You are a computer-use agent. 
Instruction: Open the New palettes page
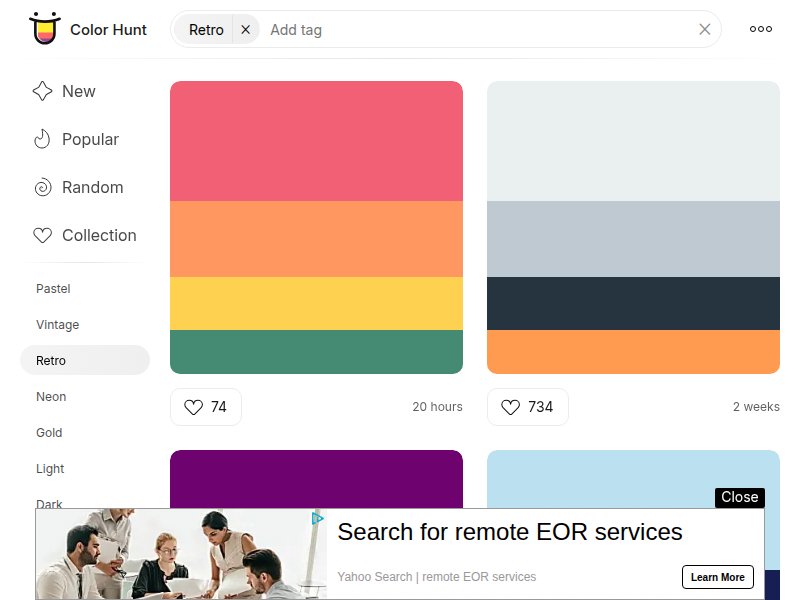pyautogui.click(x=78, y=91)
